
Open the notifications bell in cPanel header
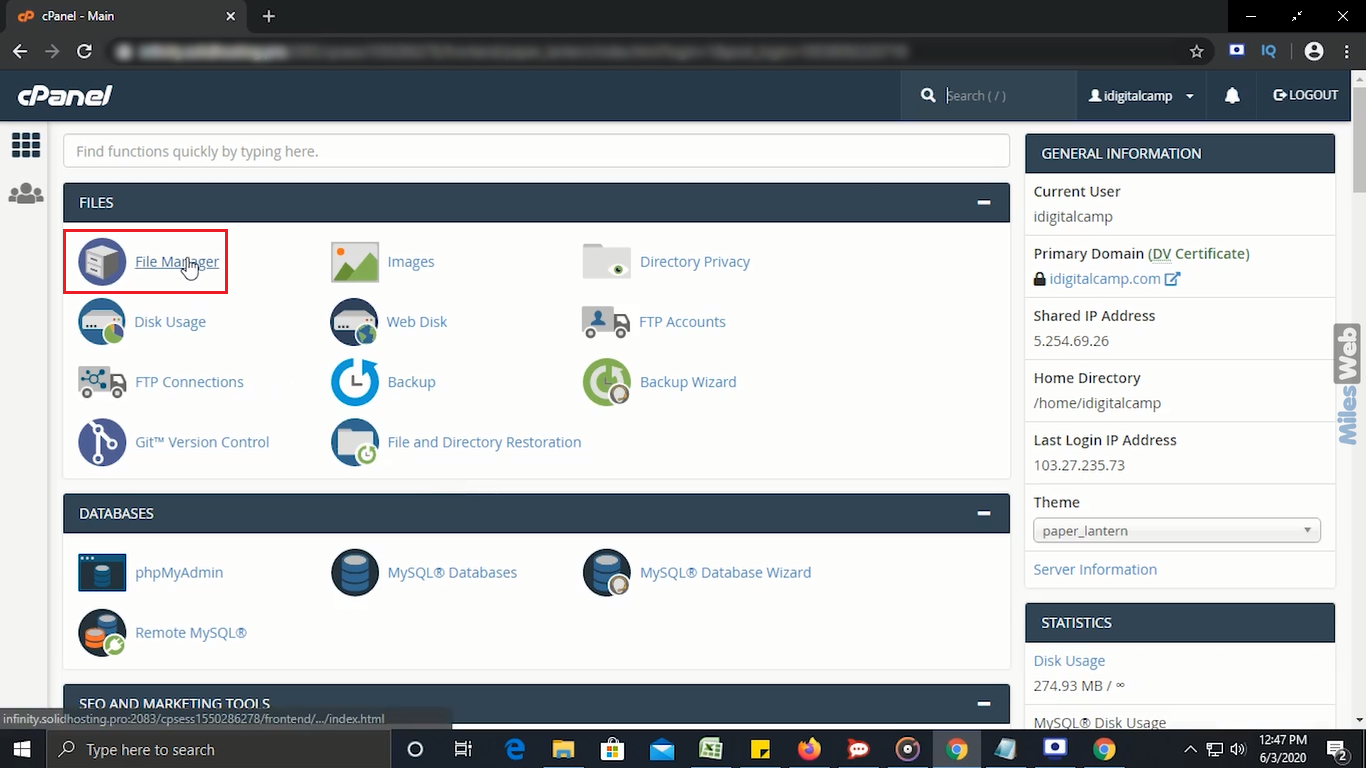pos(1232,96)
